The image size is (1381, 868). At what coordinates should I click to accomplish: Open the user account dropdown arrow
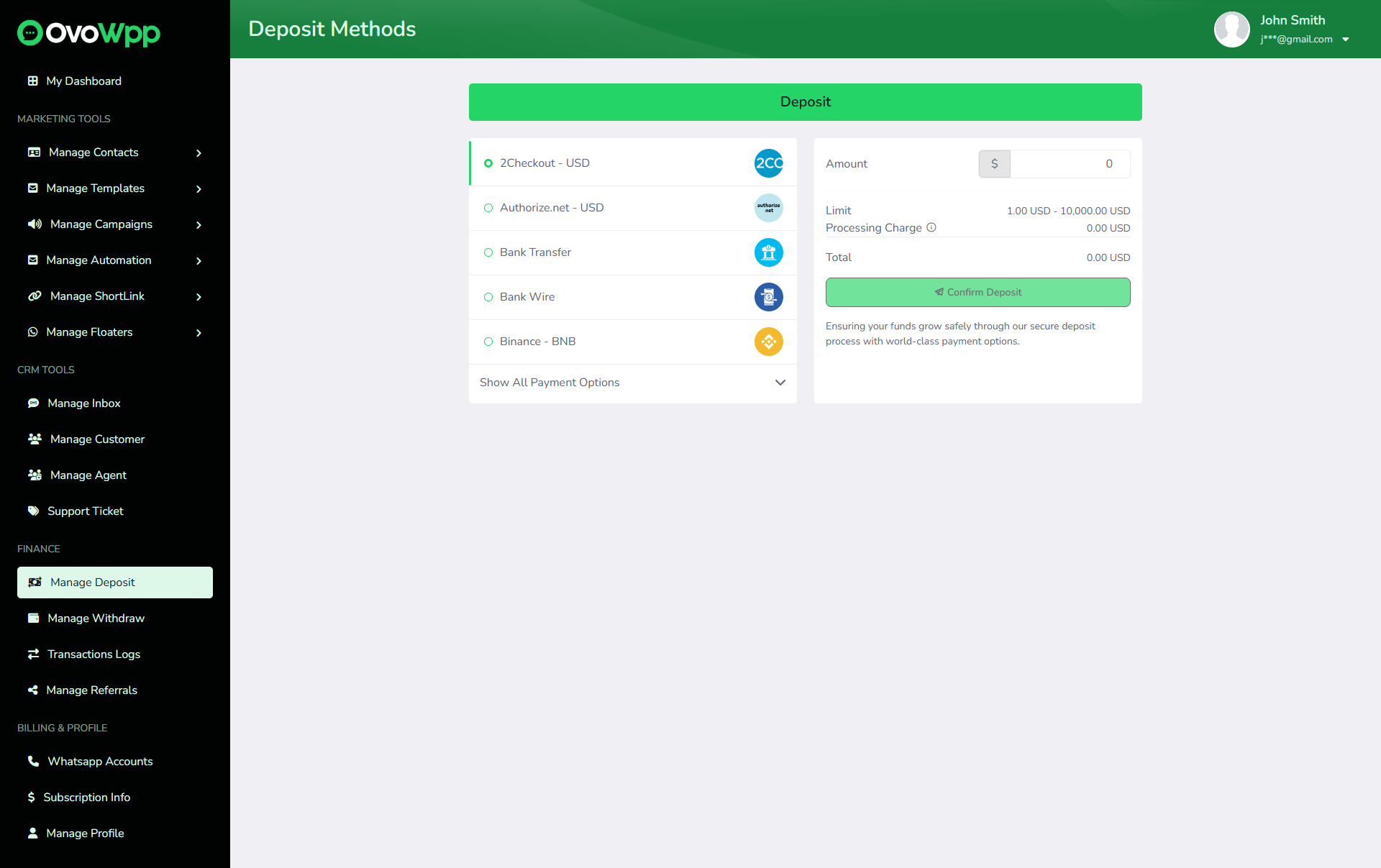click(1346, 40)
